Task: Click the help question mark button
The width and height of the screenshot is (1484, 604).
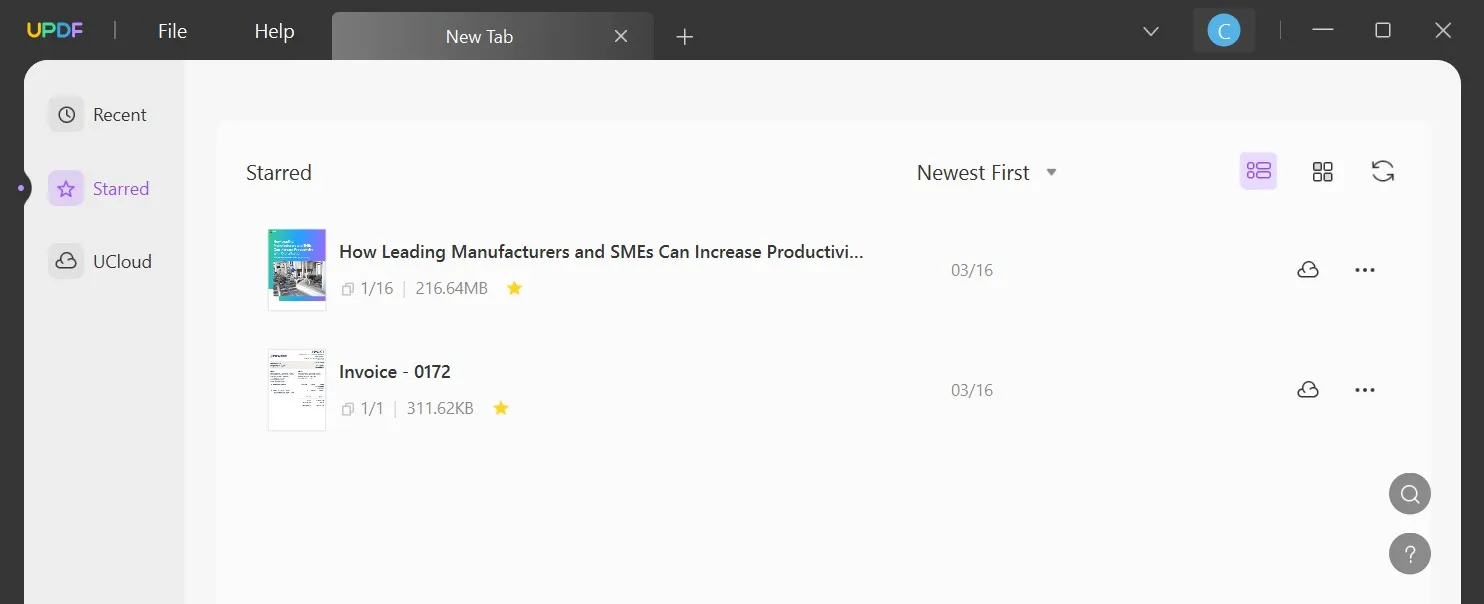Action: pyautogui.click(x=1409, y=553)
